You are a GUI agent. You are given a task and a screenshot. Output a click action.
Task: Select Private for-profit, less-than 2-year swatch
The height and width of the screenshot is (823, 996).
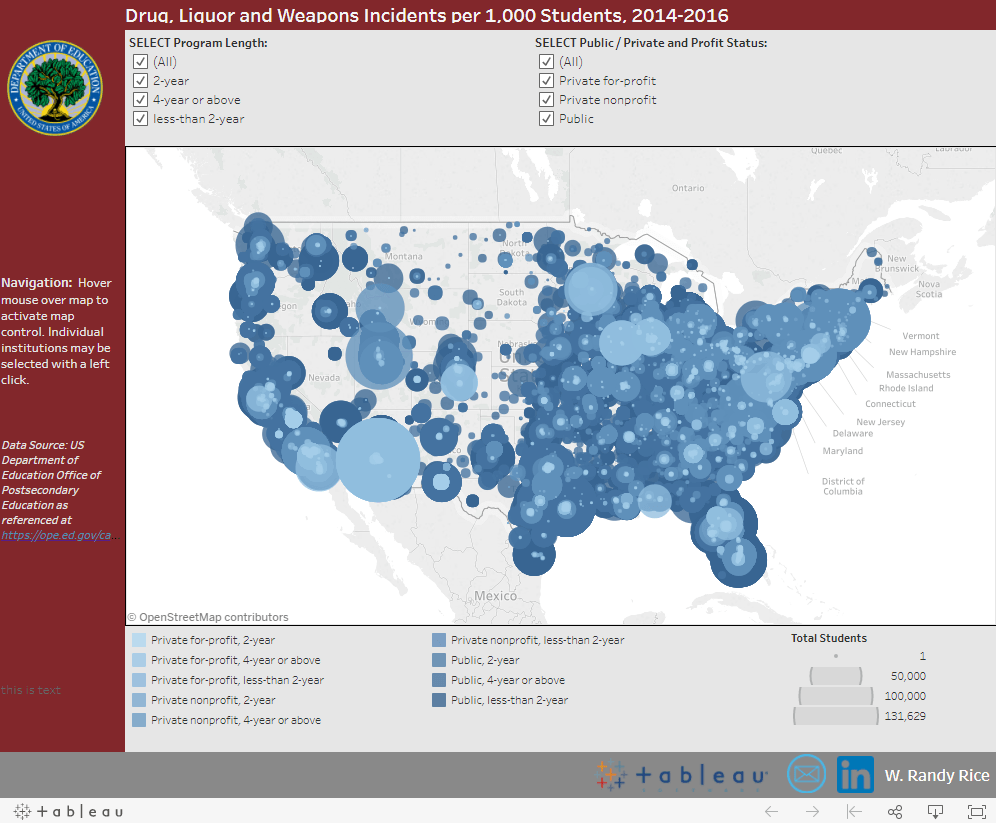[x=138, y=680]
